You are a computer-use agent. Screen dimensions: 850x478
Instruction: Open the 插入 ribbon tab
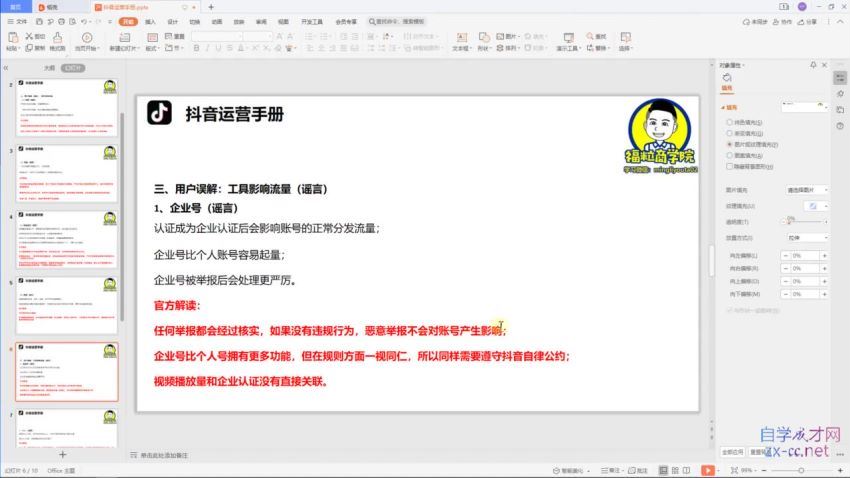[x=150, y=21]
